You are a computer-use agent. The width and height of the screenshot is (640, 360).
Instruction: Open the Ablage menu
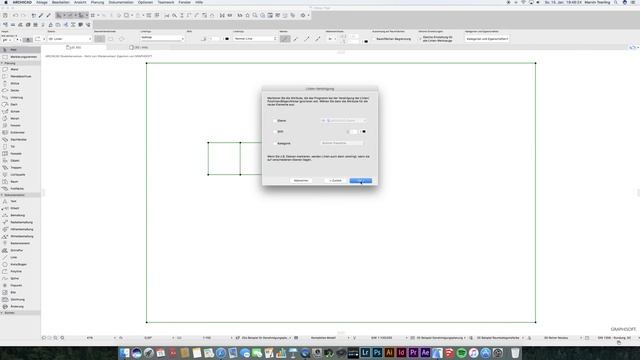[x=42, y=2]
